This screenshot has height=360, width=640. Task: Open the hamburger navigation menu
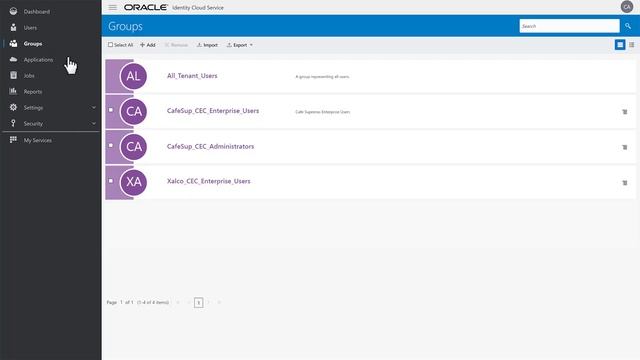113,7
